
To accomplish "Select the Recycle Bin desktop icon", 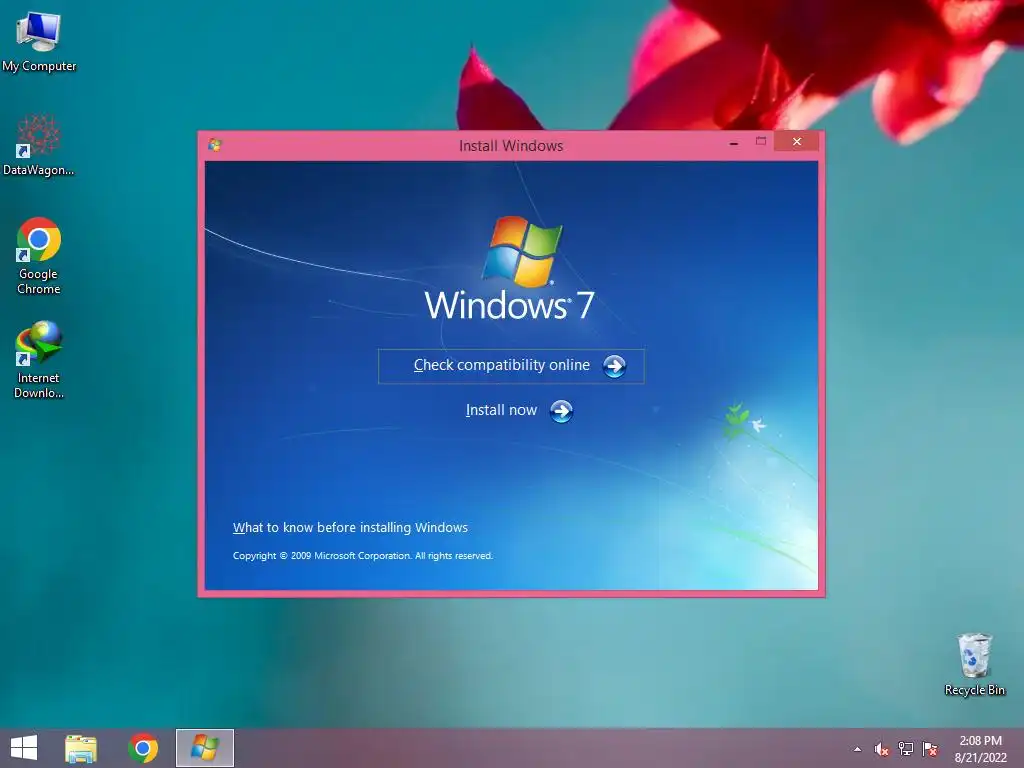I will pos(974,664).
